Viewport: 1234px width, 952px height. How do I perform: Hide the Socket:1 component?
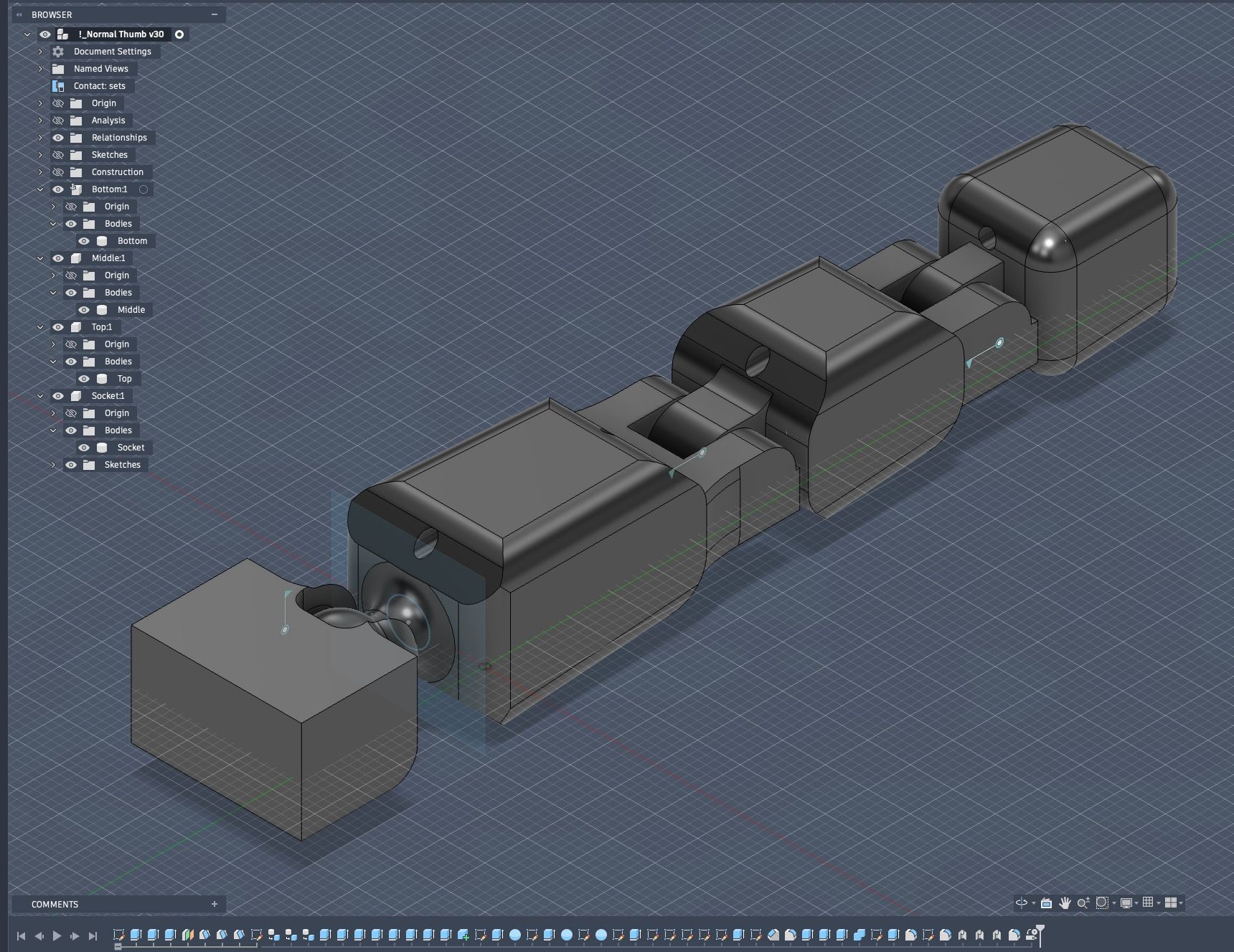click(58, 396)
